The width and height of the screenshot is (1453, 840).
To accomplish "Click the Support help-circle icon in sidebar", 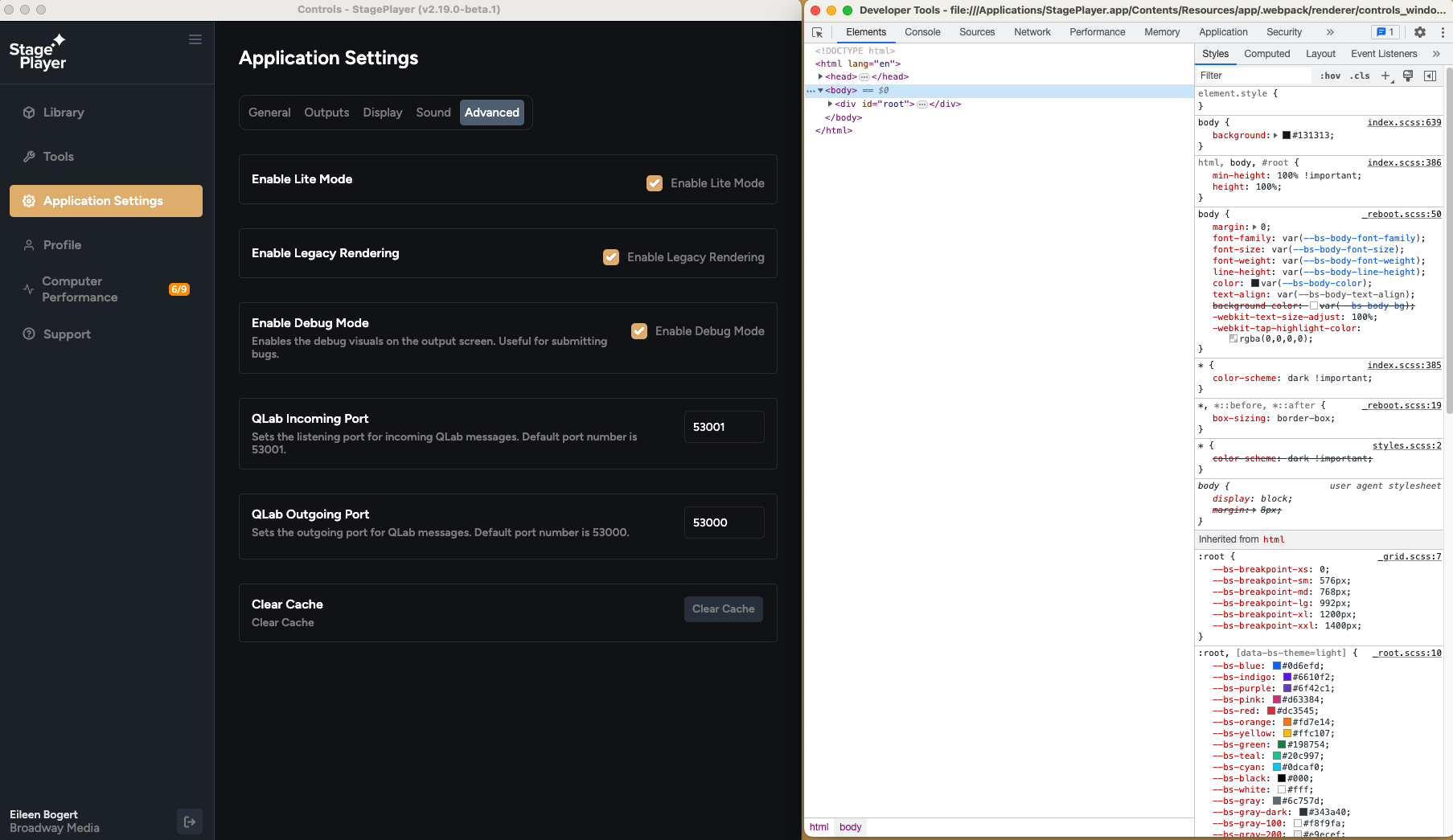I will click(x=29, y=334).
